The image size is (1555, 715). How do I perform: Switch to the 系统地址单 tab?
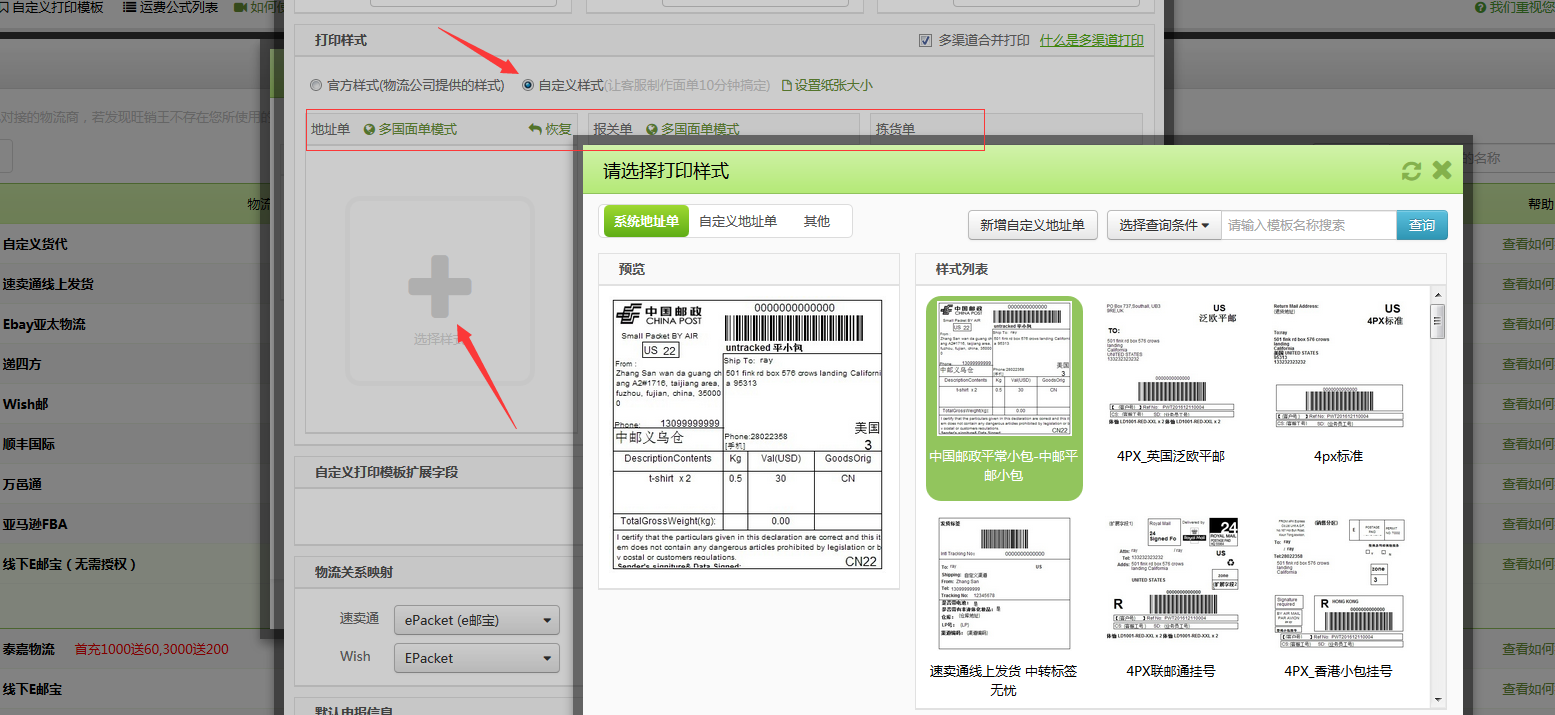646,221
